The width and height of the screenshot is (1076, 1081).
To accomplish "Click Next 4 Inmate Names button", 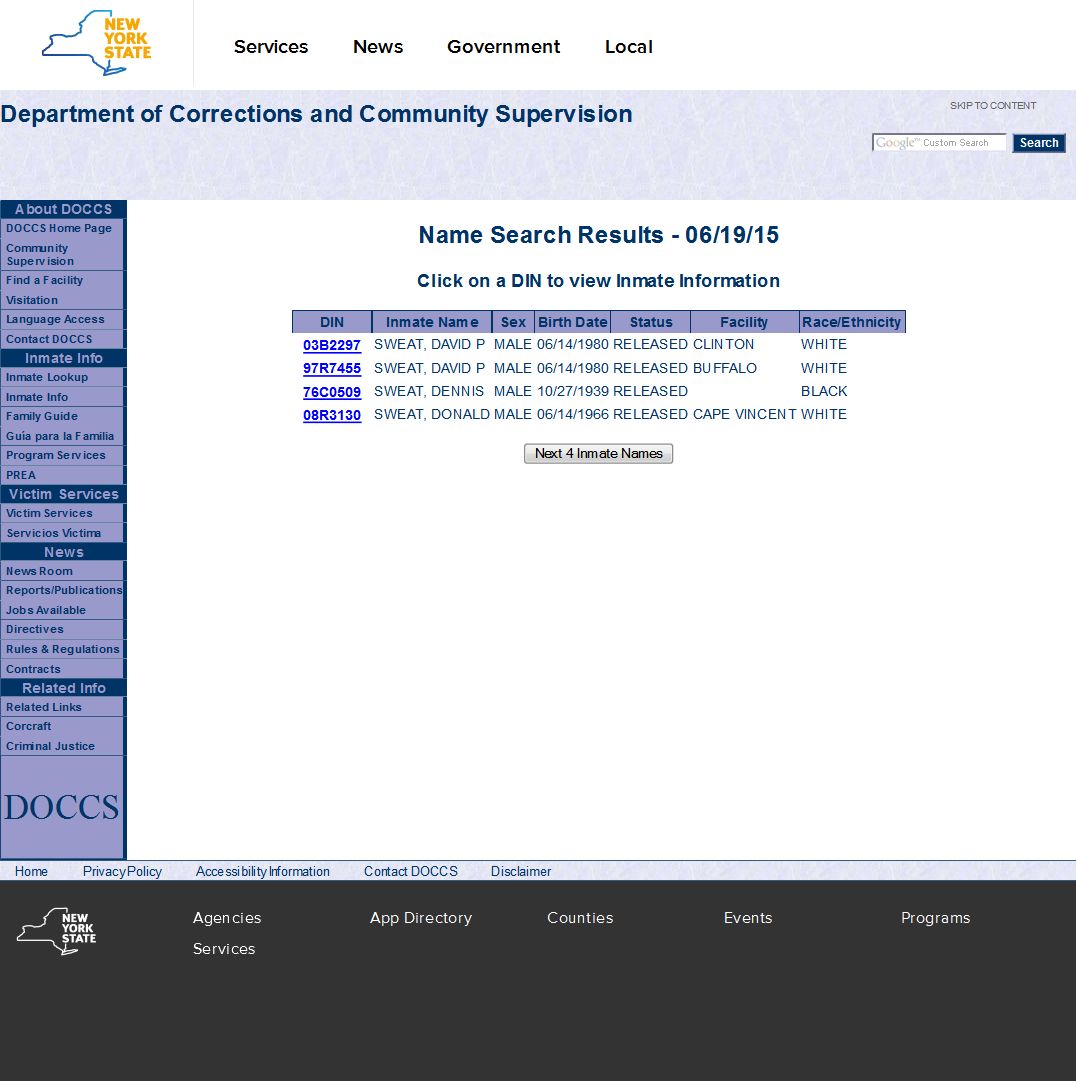I will [598, 454].
